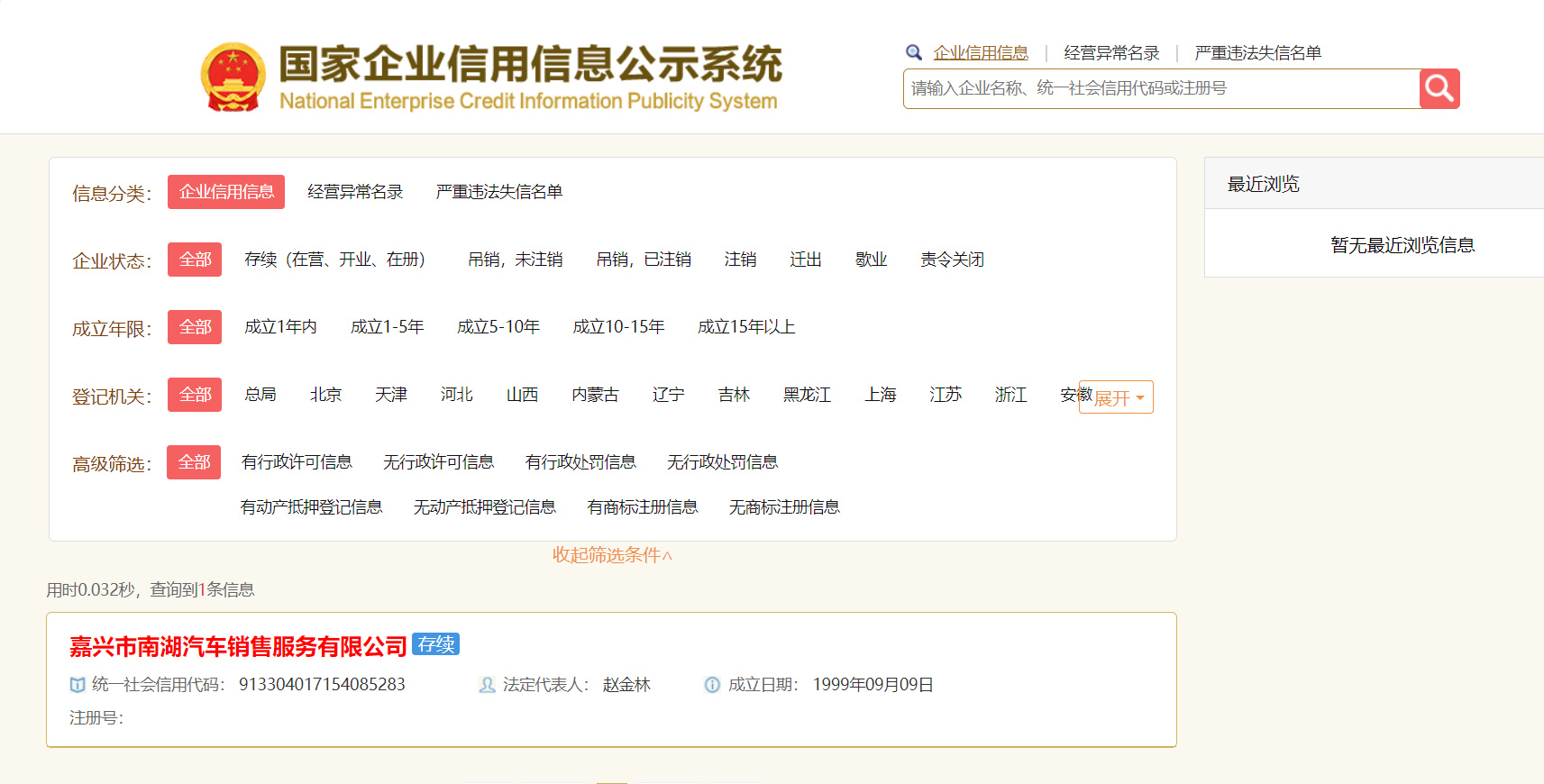Screen dimensions: 1544x784
Task: Select 存续（在营、开业、在册) status filter
Action: coord(334,260)
